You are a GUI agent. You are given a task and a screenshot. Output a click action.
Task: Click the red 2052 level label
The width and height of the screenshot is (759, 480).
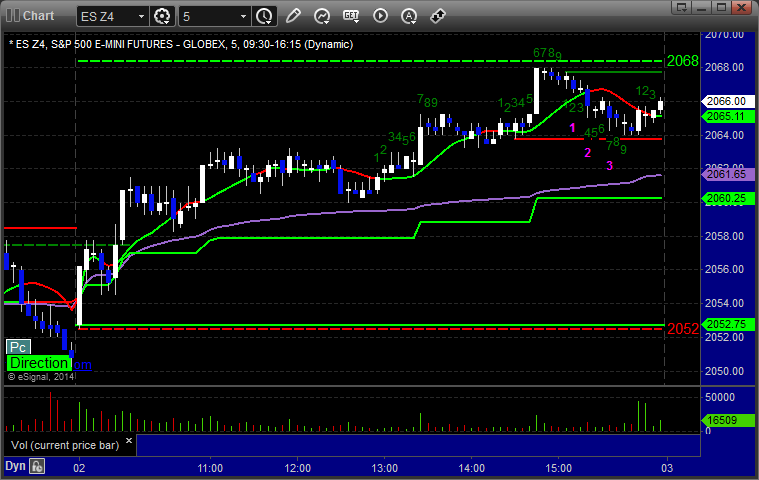point(683,329)
